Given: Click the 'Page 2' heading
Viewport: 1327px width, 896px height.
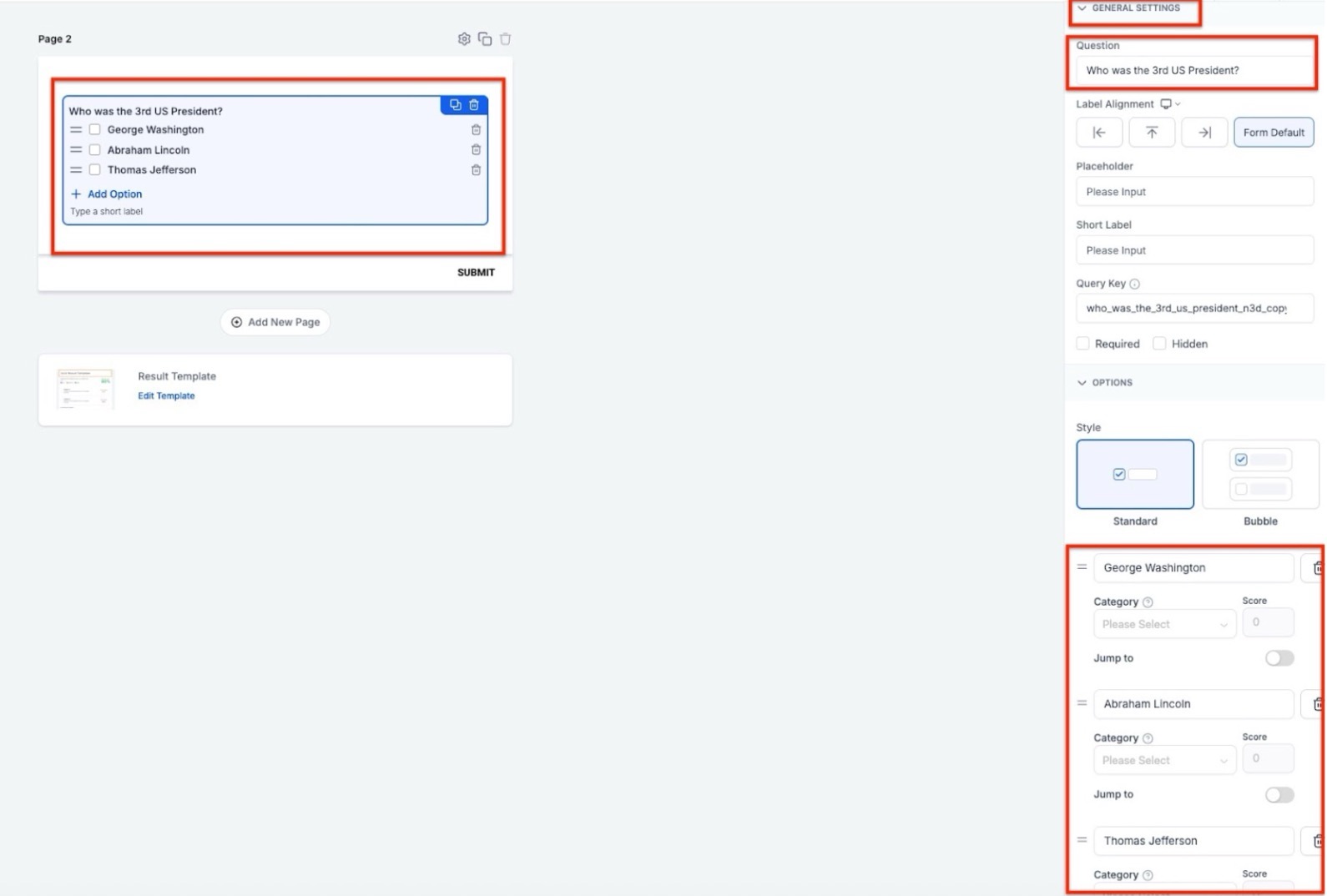Looking at the screenshot, I should coord(55,39).
